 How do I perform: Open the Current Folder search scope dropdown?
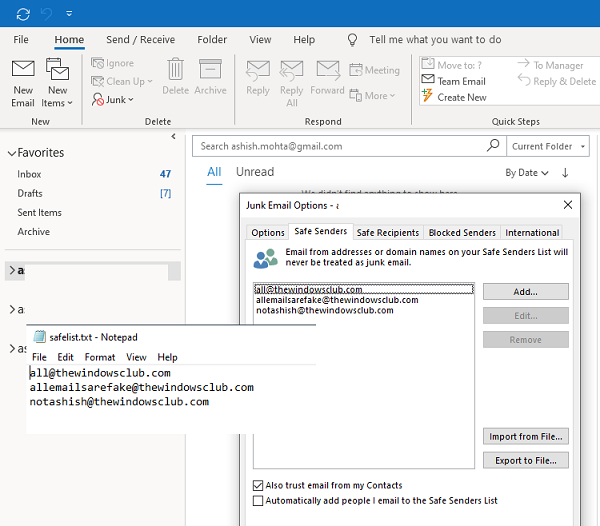click(x=548, y=146)
